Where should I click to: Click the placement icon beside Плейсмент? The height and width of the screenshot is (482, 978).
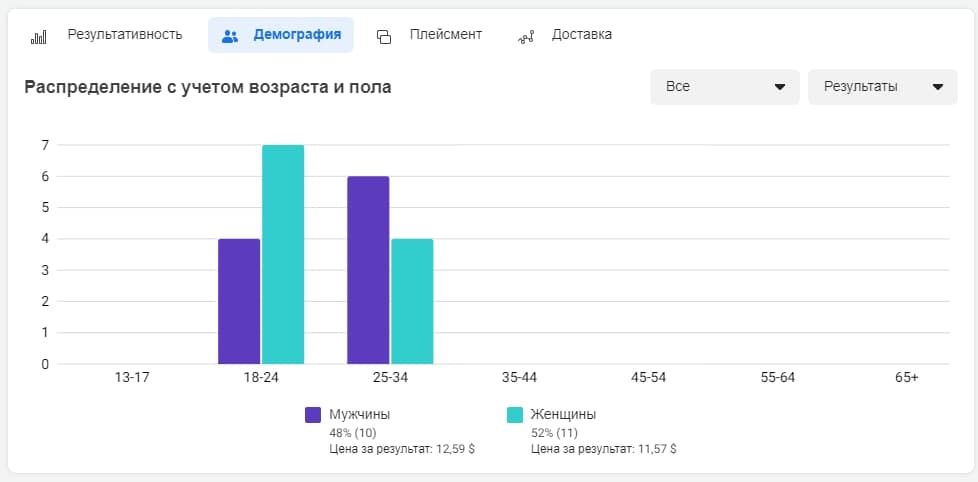[384, 37]
